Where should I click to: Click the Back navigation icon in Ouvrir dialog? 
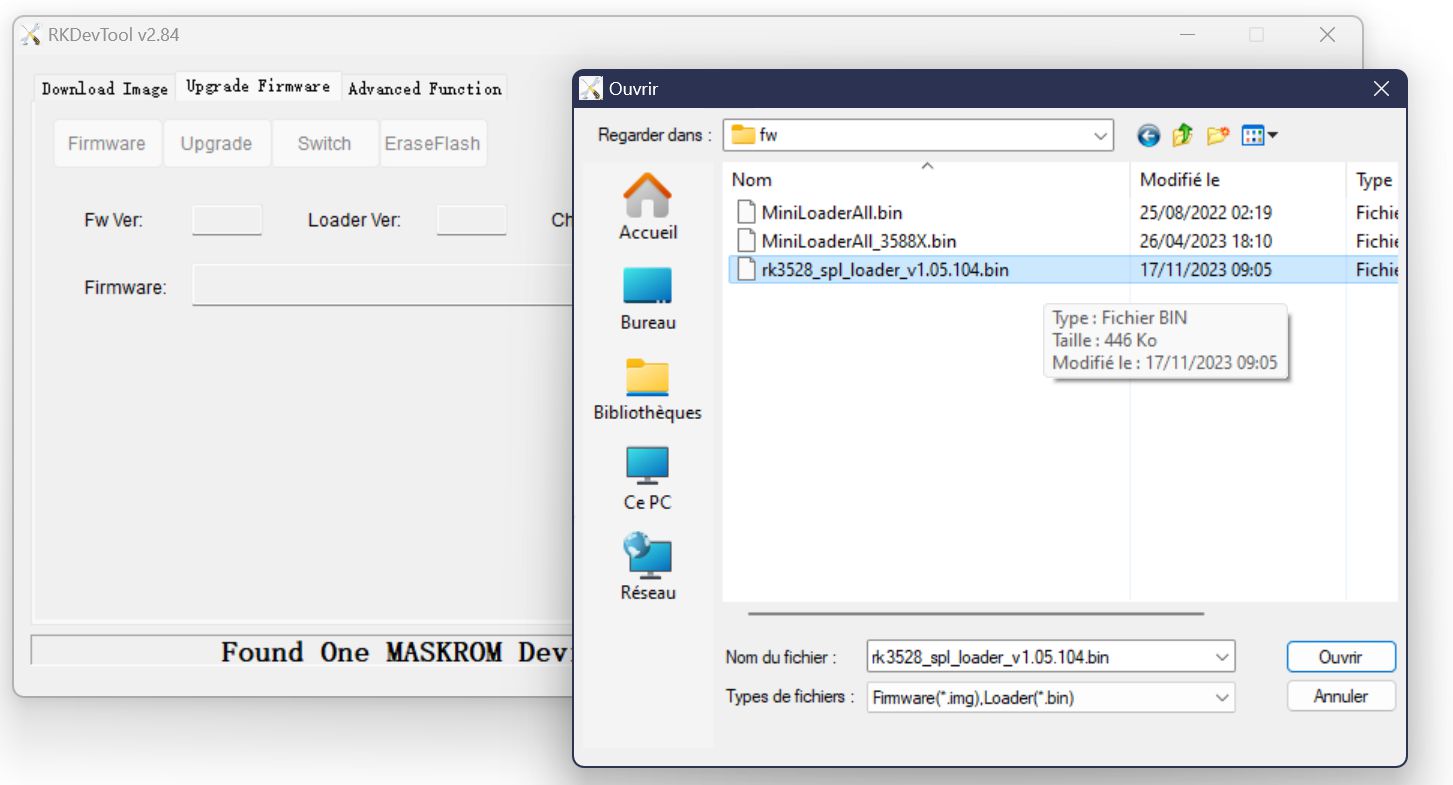point(1149,135)
